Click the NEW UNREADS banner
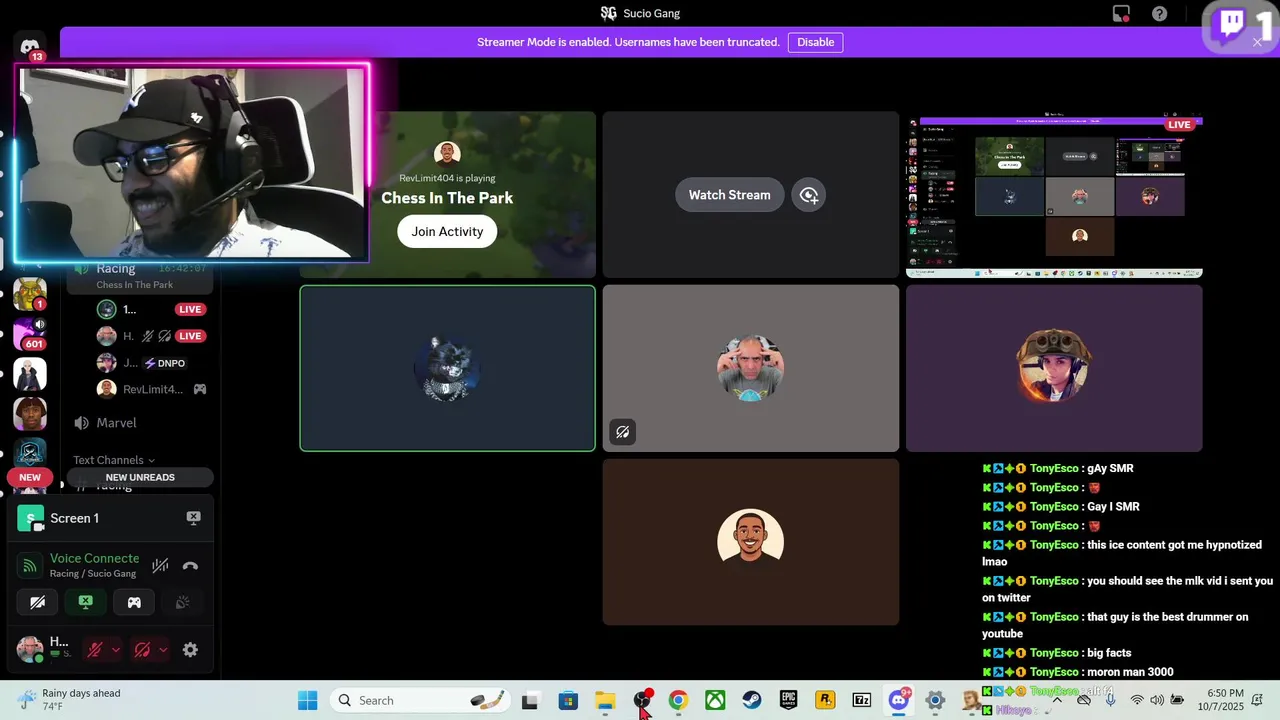The height and width of the screenshot is (720, 1280). click(140, 477)
